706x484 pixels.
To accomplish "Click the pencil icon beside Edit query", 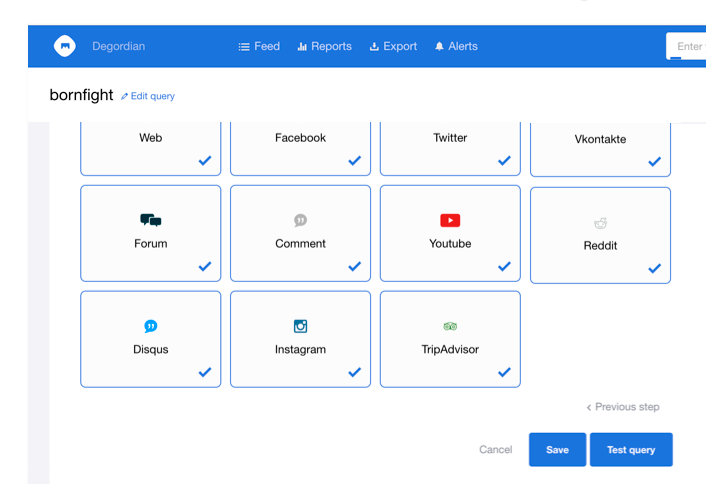I will (124, 96).
